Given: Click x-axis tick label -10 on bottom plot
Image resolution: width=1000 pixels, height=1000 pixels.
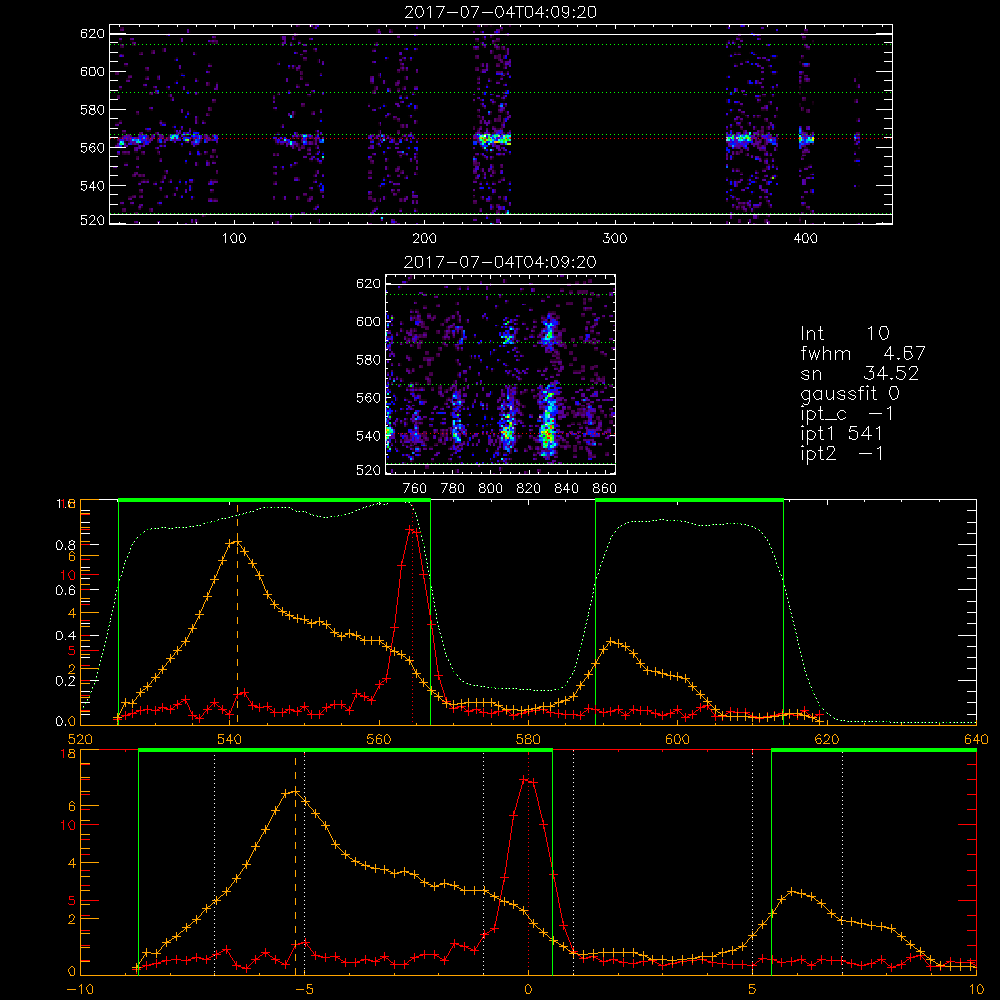Looking at the screenshot, I should 80,989.
